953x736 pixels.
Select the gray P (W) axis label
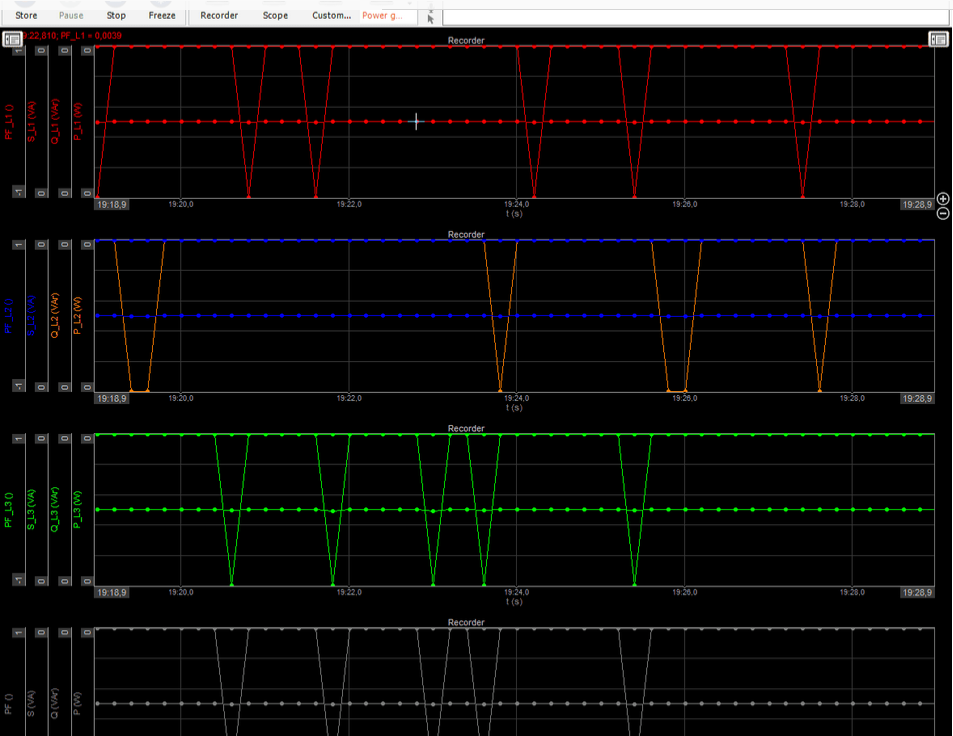click(77, 704)
